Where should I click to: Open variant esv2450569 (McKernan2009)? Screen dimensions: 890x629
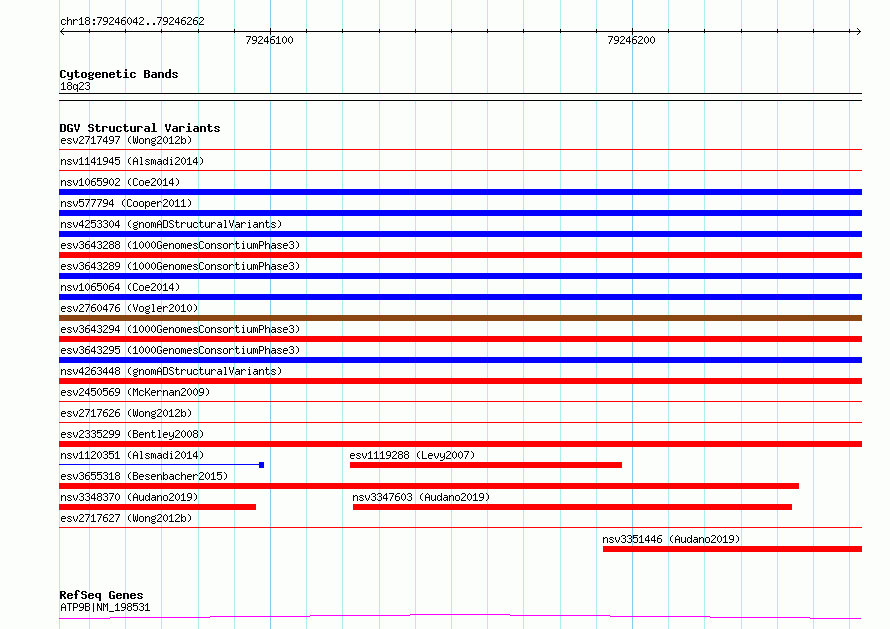tap(135, 392)
